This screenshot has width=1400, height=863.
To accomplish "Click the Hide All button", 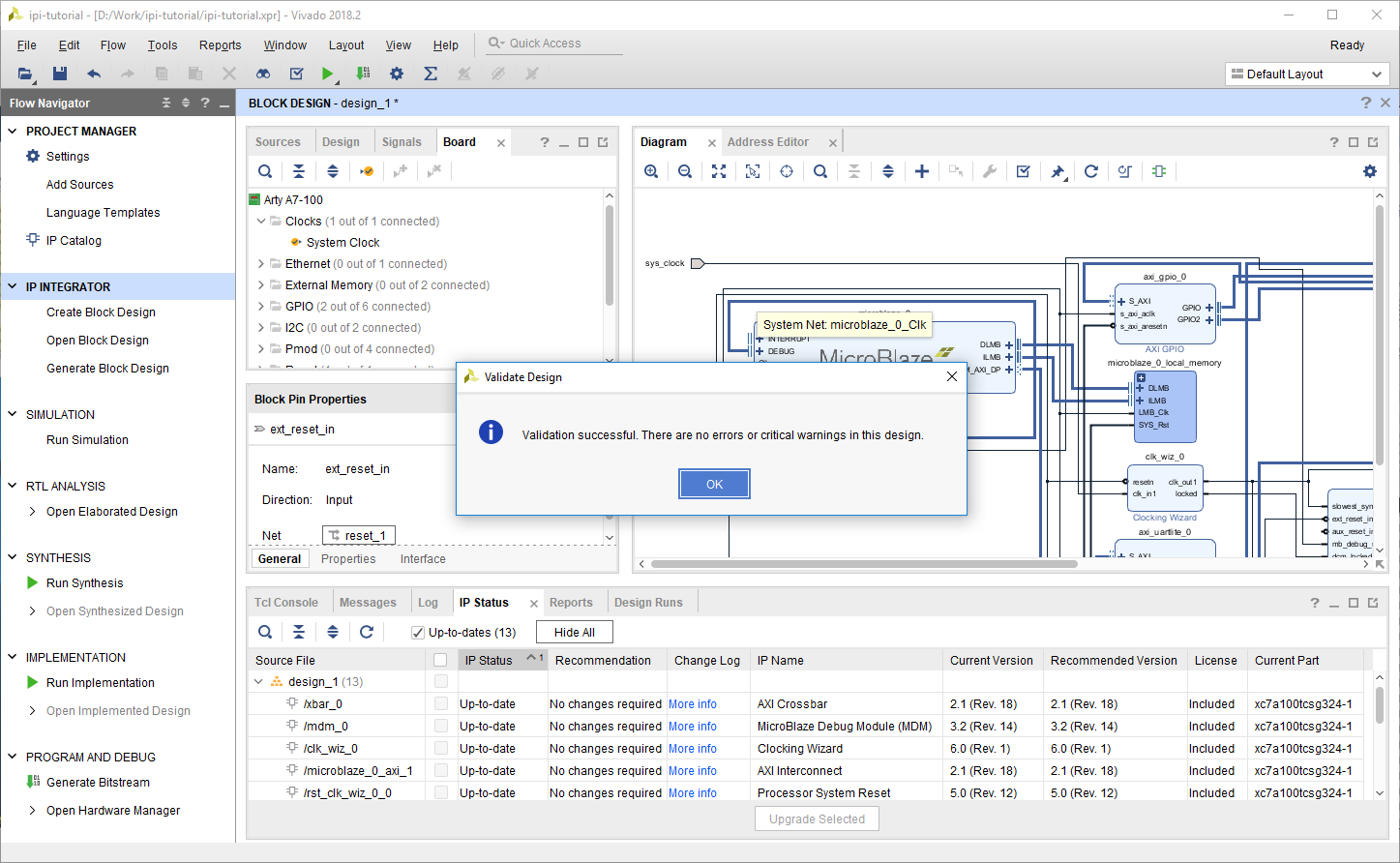I will 575,633.
